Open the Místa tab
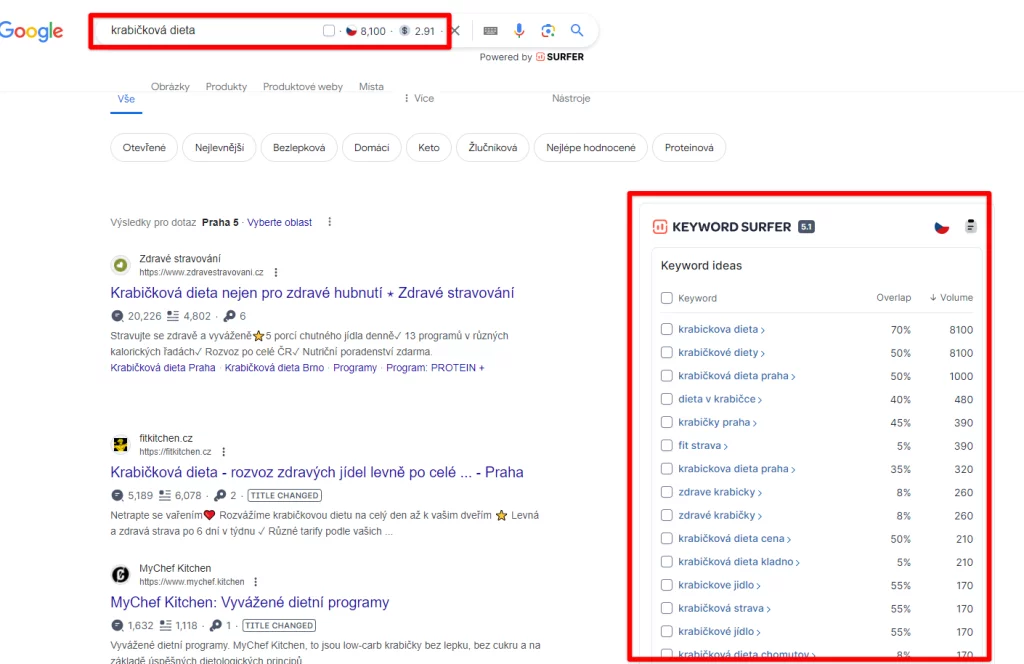This screenshot has width=1024, height=664. (371, 86)
